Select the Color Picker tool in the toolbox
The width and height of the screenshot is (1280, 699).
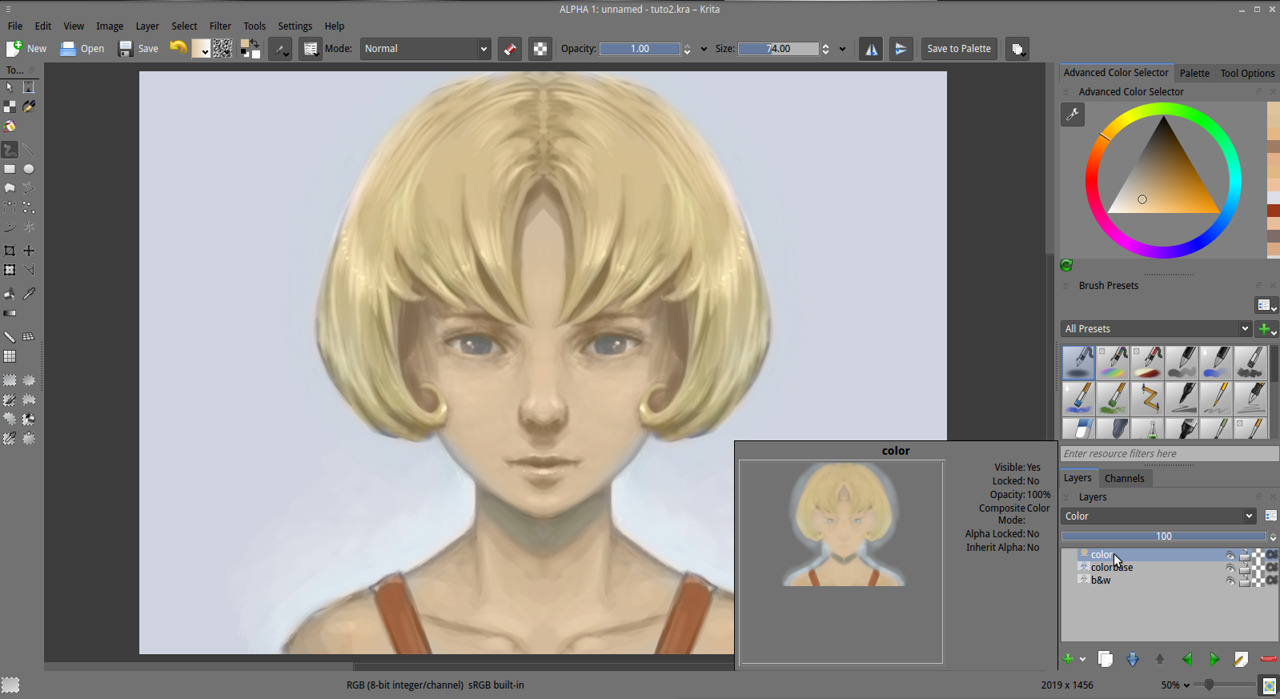click(28, 292)
